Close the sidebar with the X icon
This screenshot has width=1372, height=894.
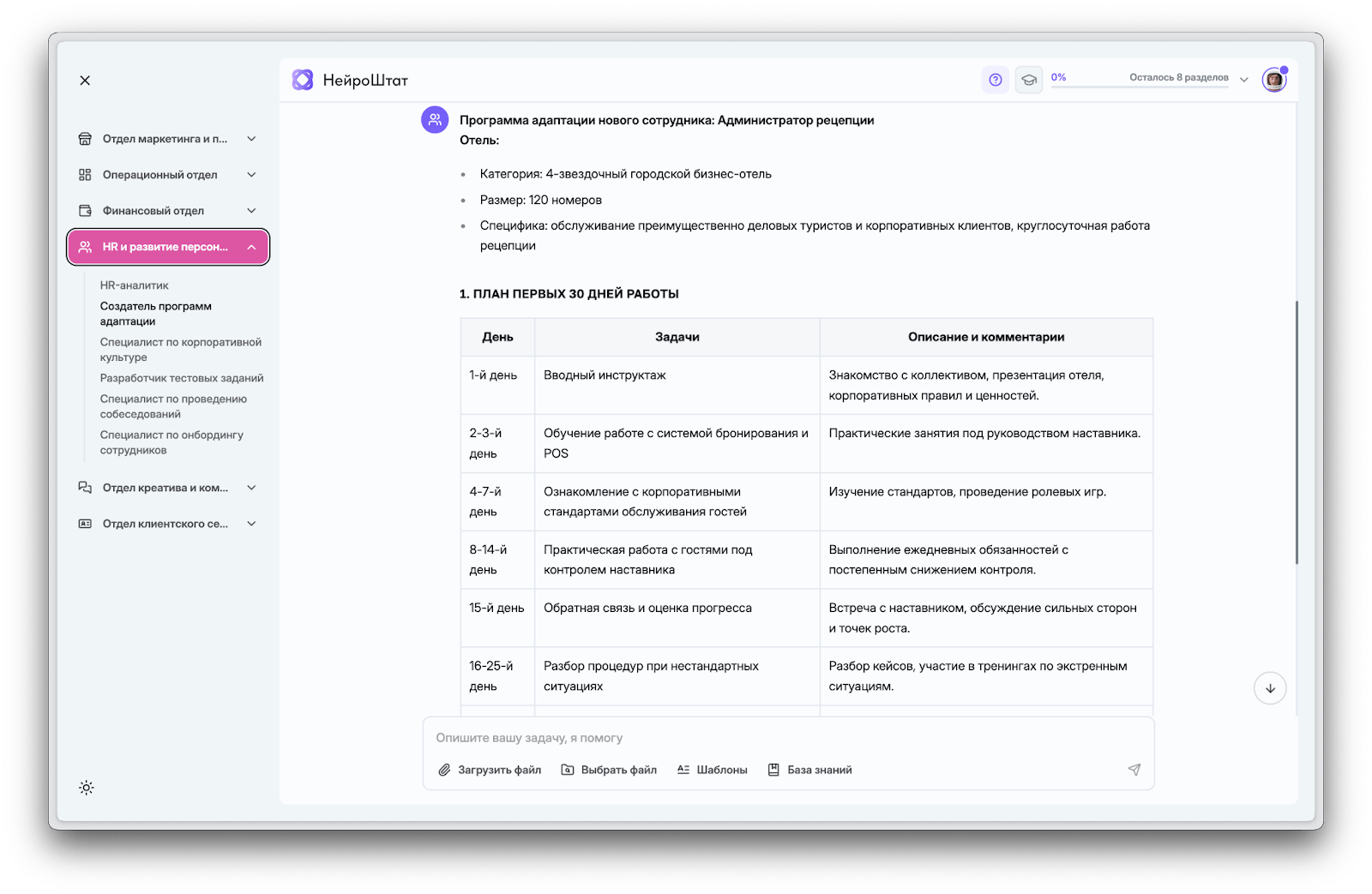coord(85,81)
